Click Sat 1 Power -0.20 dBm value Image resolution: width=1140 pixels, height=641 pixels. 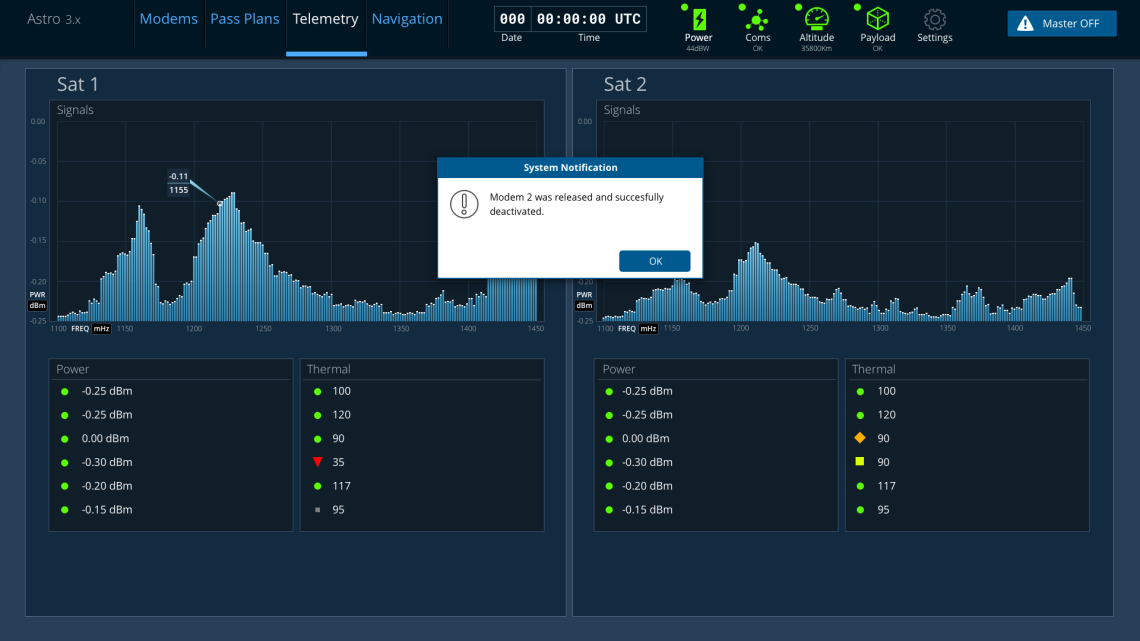[x=107, y=485]
